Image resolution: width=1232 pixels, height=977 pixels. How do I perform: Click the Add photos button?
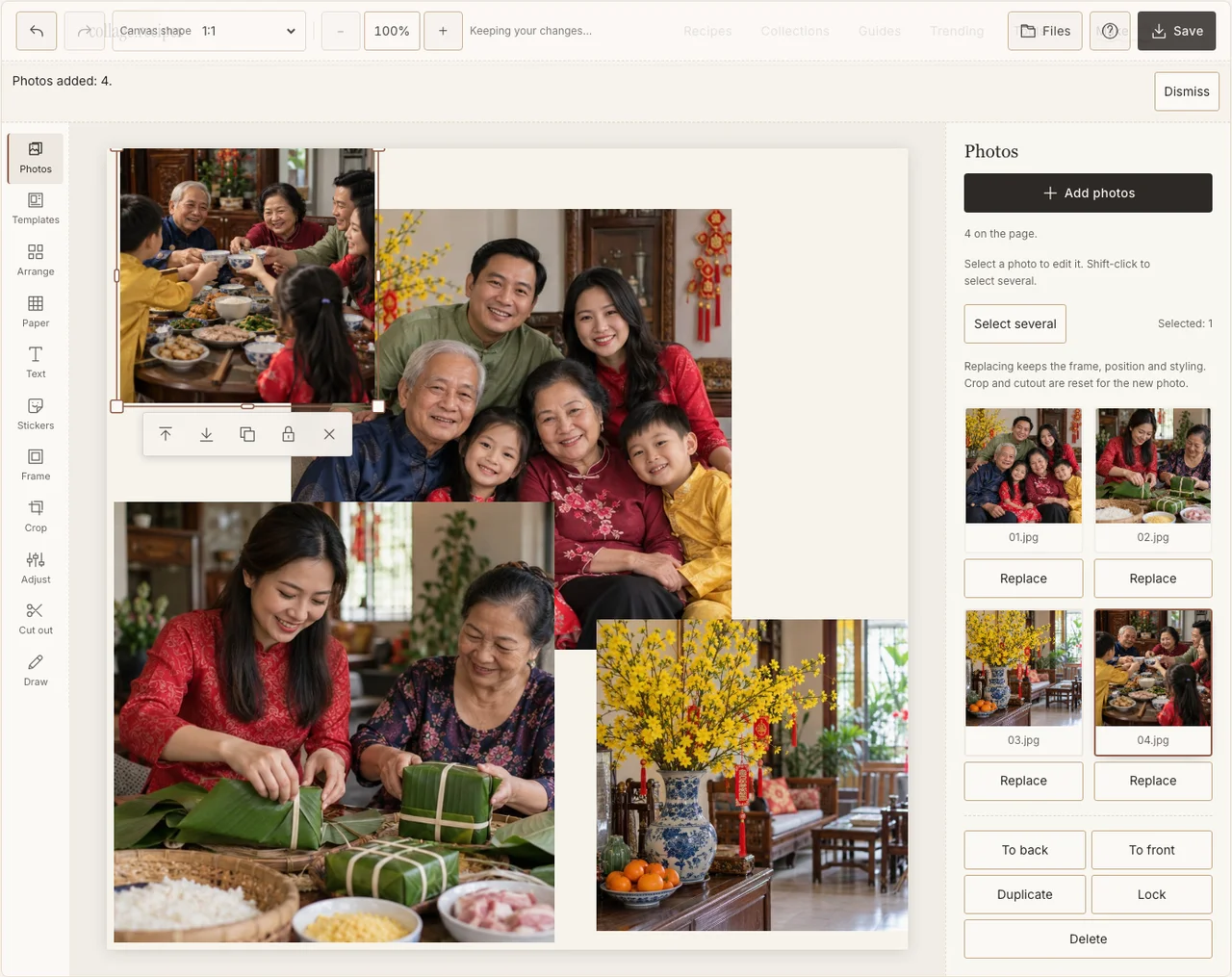pyautogui.click(x=1088, y=193)
